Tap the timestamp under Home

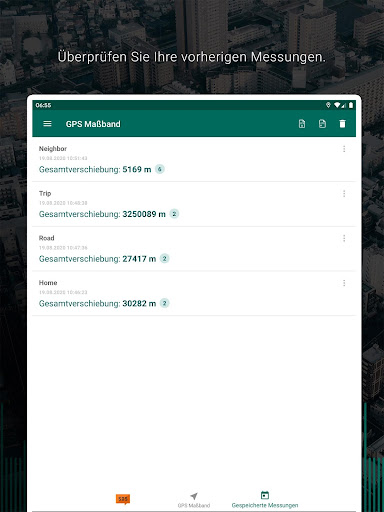[x=63, y=292]
